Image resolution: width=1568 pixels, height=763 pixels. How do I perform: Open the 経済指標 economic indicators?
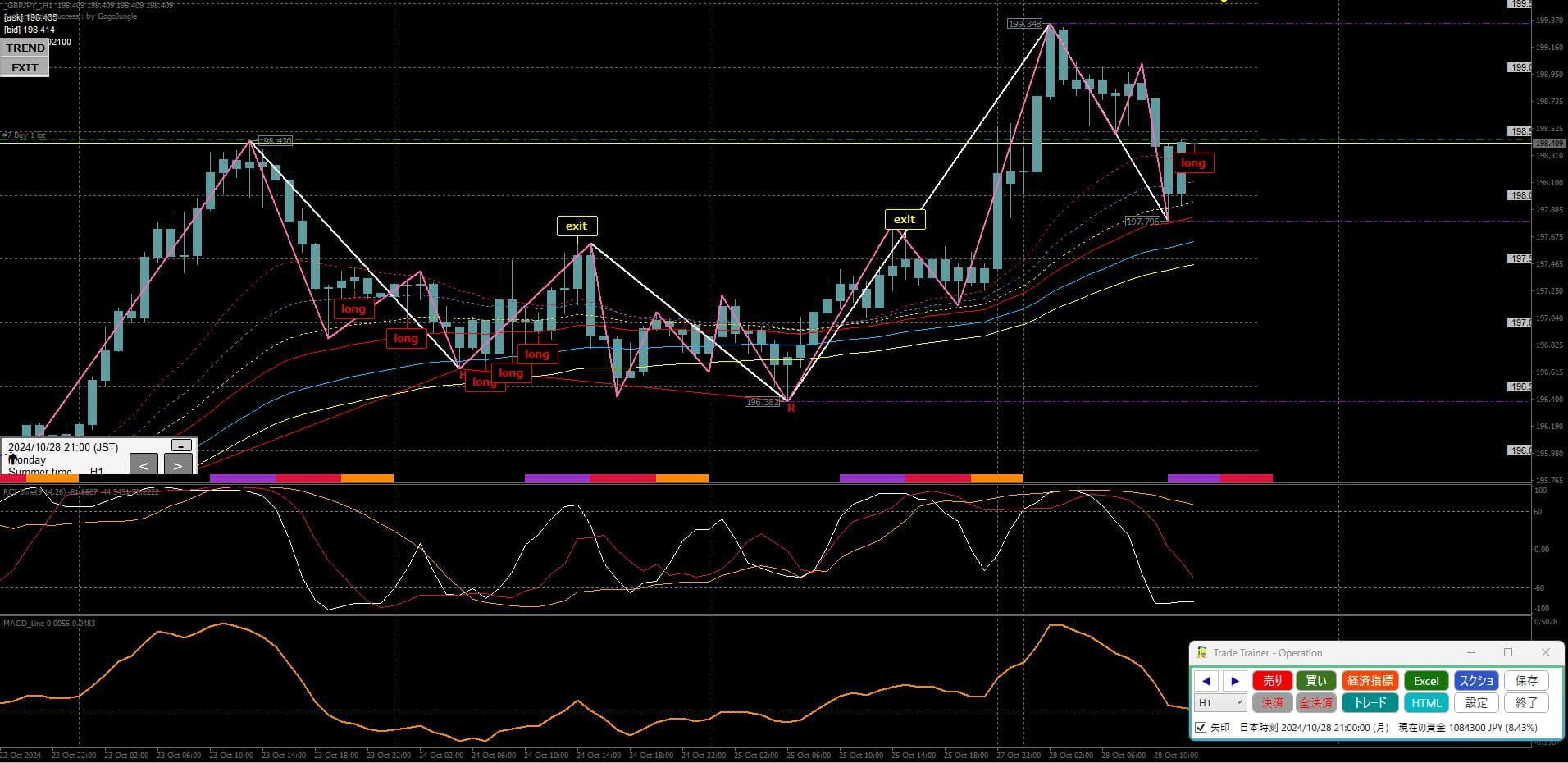pos(1370,681)
